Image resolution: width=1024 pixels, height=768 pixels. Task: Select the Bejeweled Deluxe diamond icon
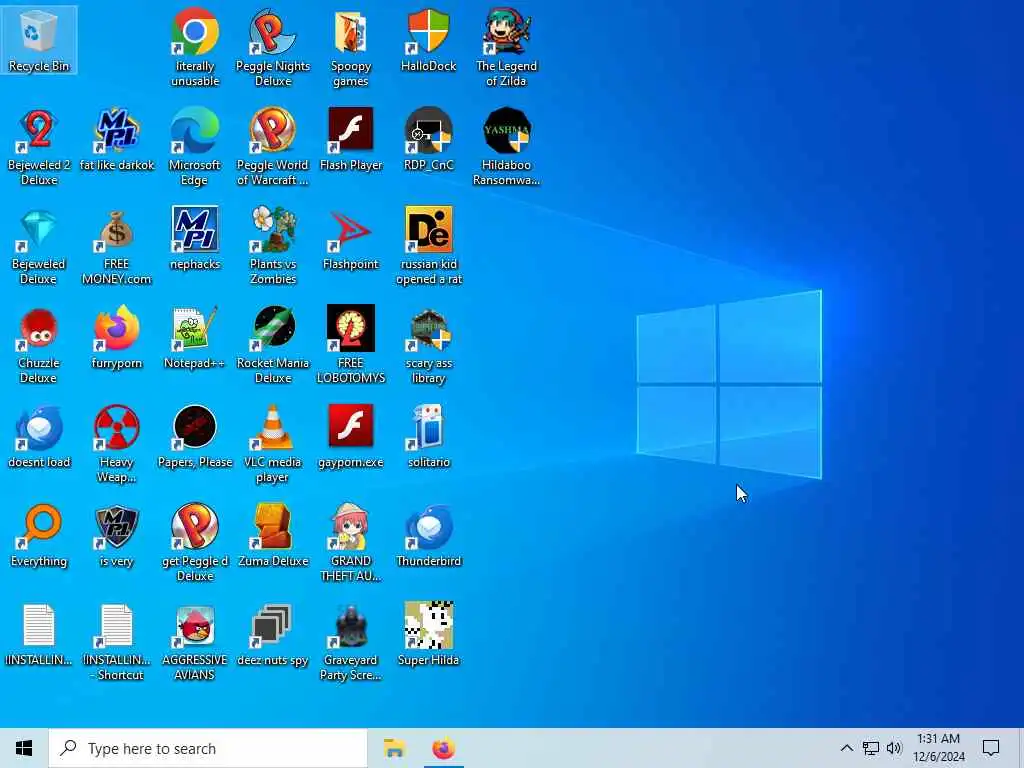[39, 246]
